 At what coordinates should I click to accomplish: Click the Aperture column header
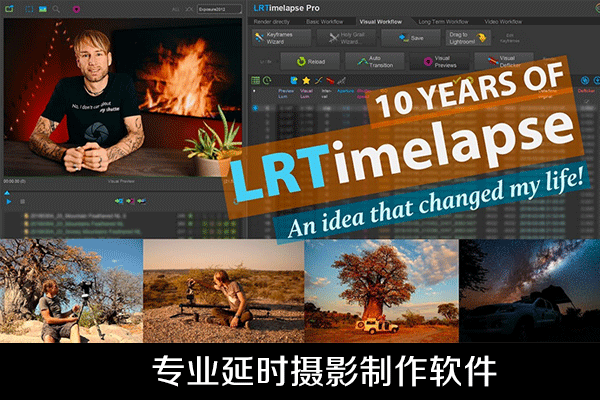point(346,91)
